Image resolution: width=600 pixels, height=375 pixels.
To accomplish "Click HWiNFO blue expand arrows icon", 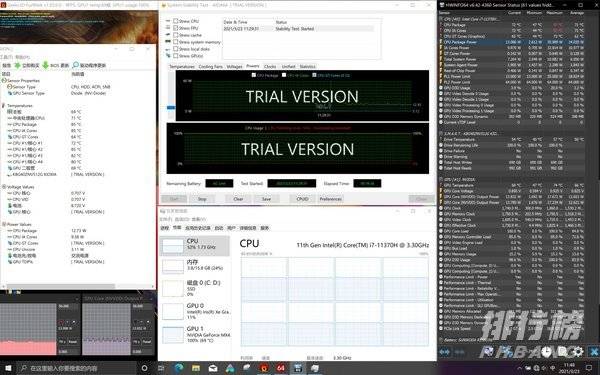I will pos(445,352).
